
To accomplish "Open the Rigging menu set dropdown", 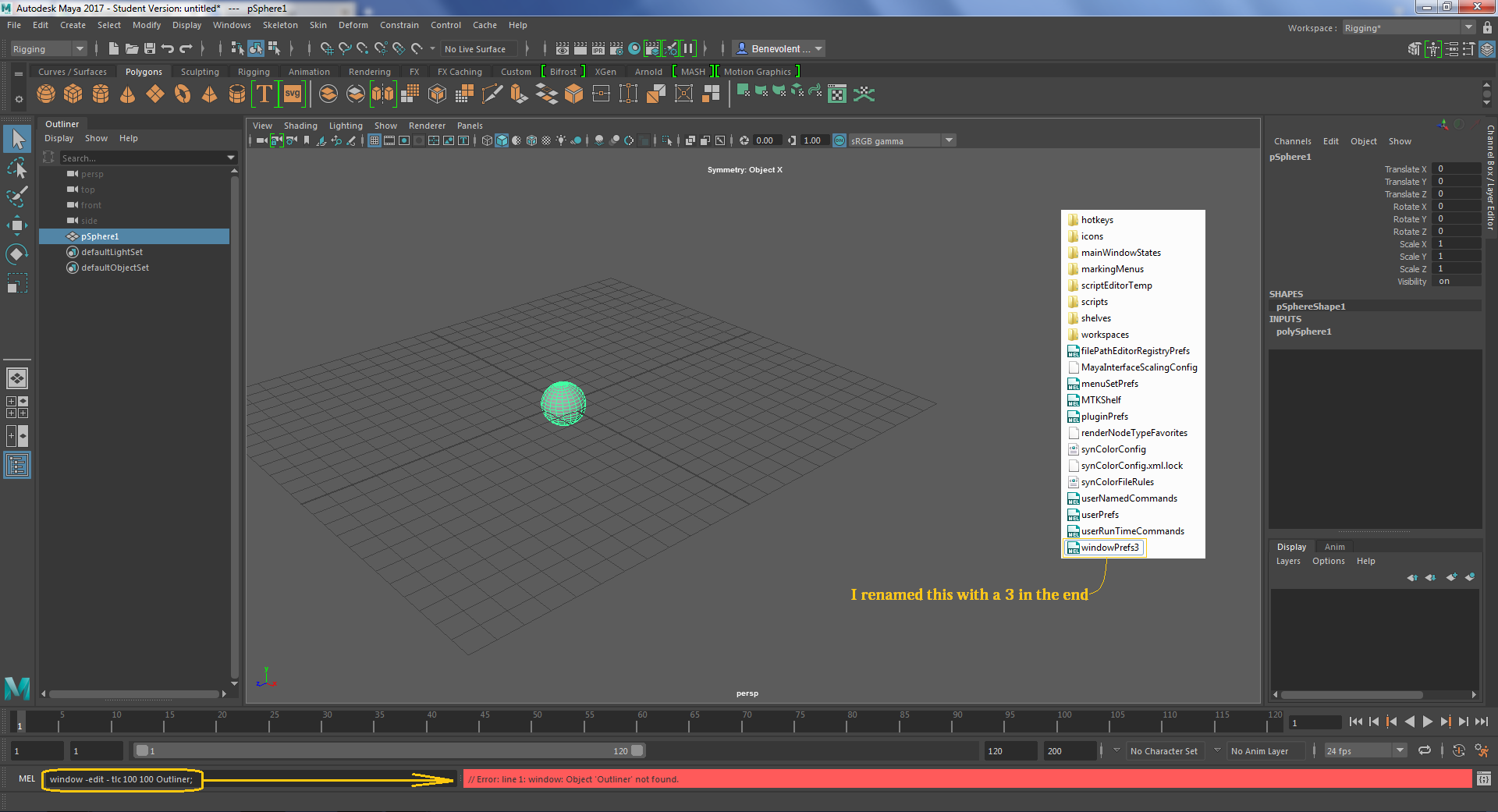I will pyautogui.click(x=48, y=49).
